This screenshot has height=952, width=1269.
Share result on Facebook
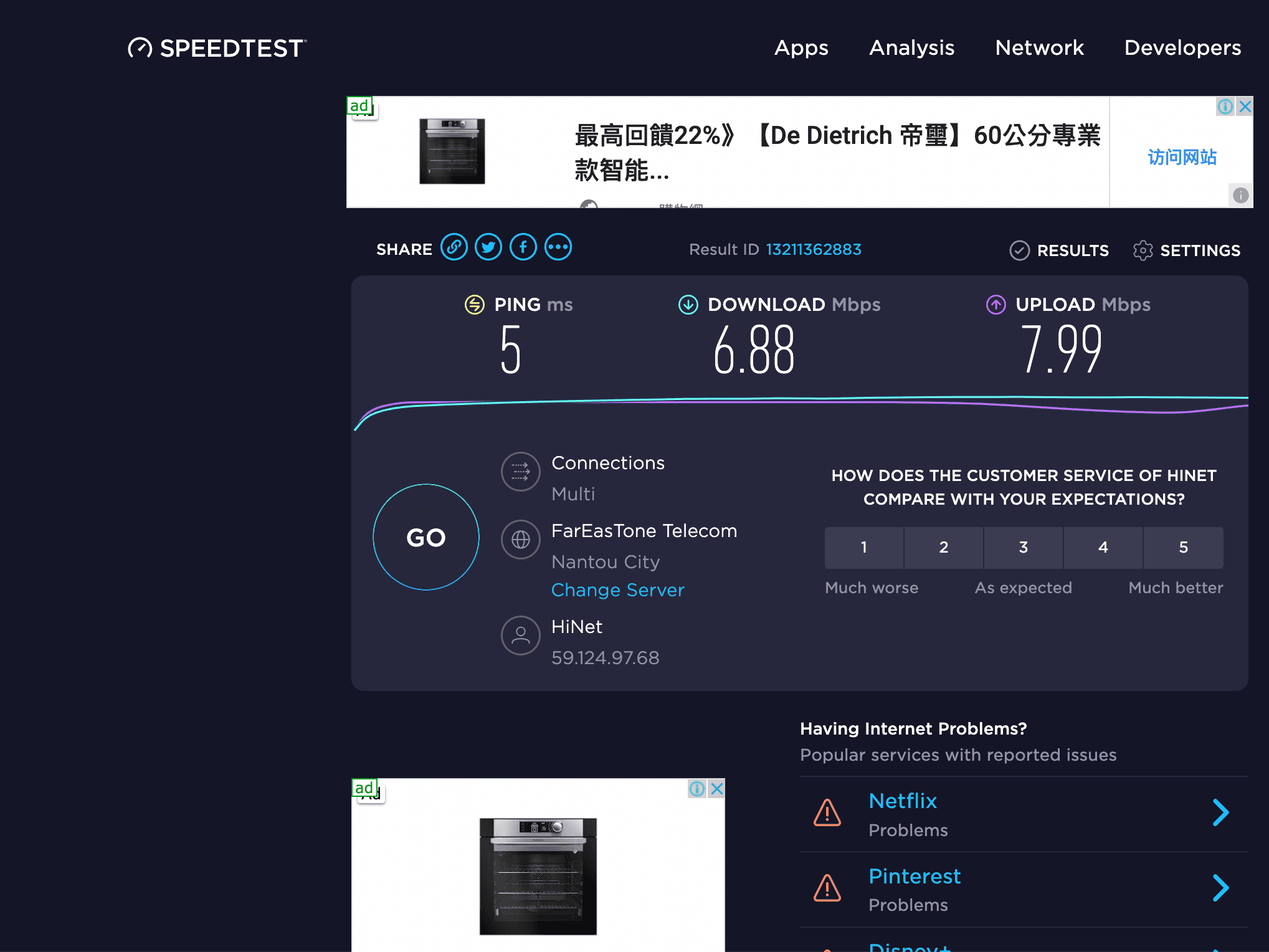(x=523, y=247)
